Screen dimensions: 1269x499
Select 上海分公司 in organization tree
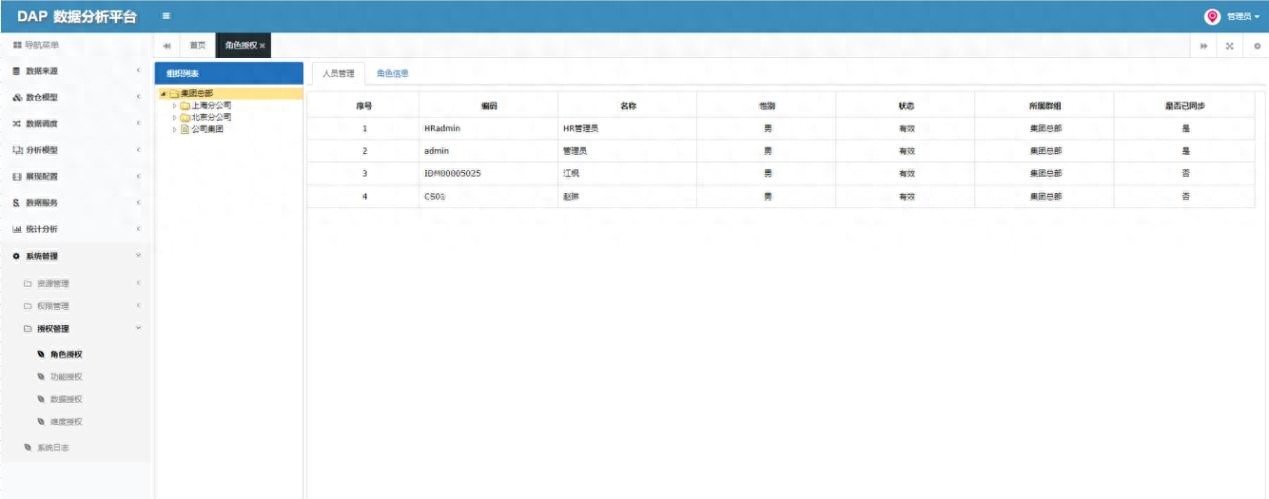coord(211,105)
